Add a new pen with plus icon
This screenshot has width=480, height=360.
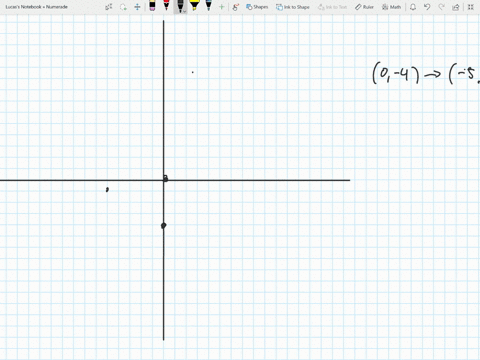click(x=221, y=7)
